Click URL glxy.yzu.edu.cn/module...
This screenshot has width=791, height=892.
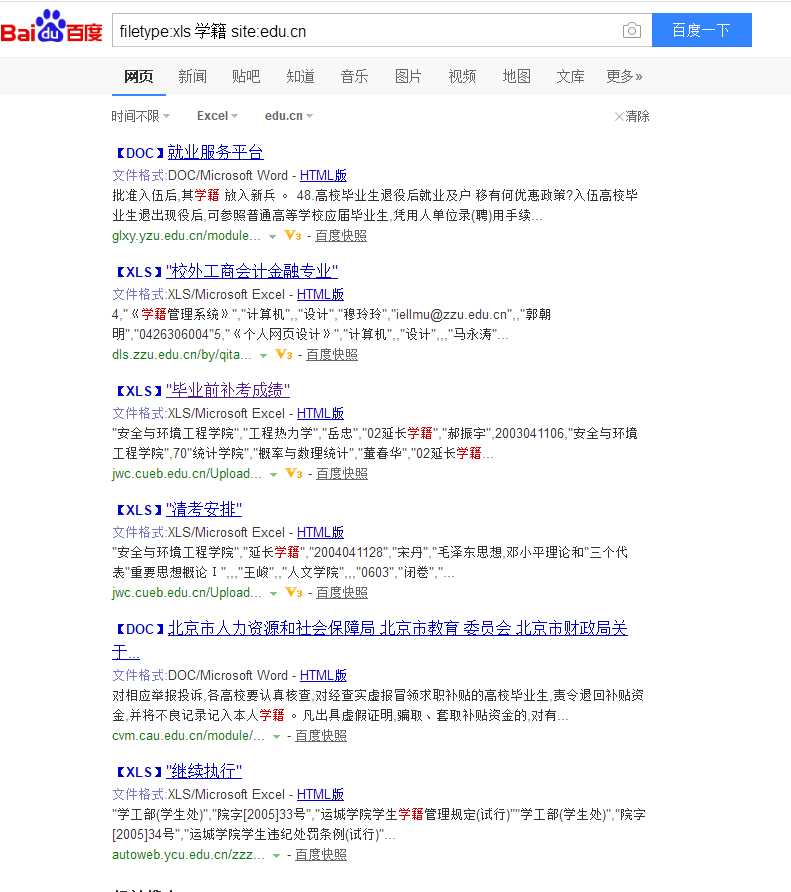click(x=186, y=236)
